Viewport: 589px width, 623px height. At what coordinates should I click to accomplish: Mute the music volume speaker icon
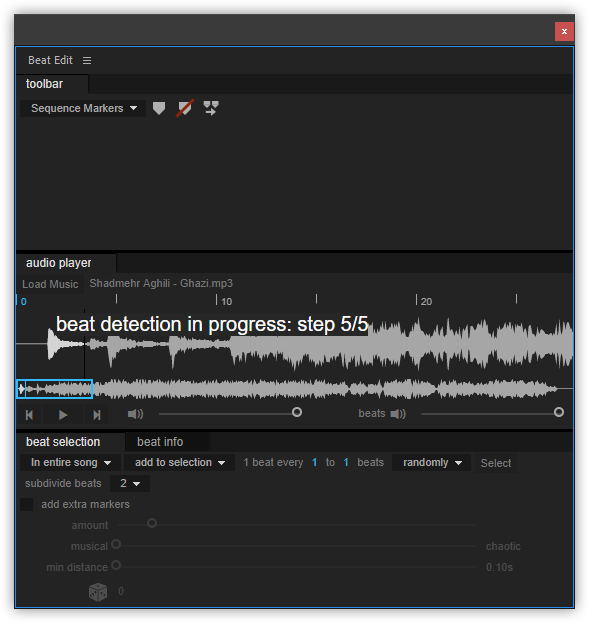(x=136, y=414)
